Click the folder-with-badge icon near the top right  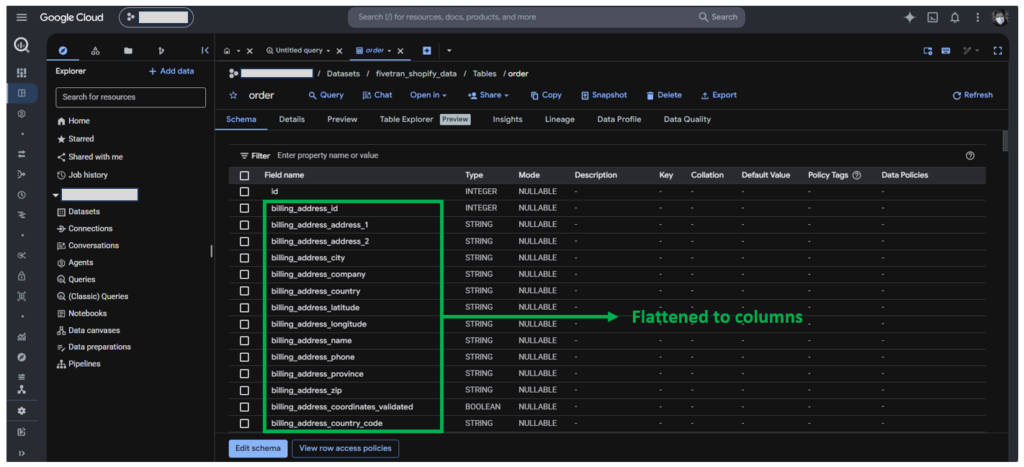point(927,50)
